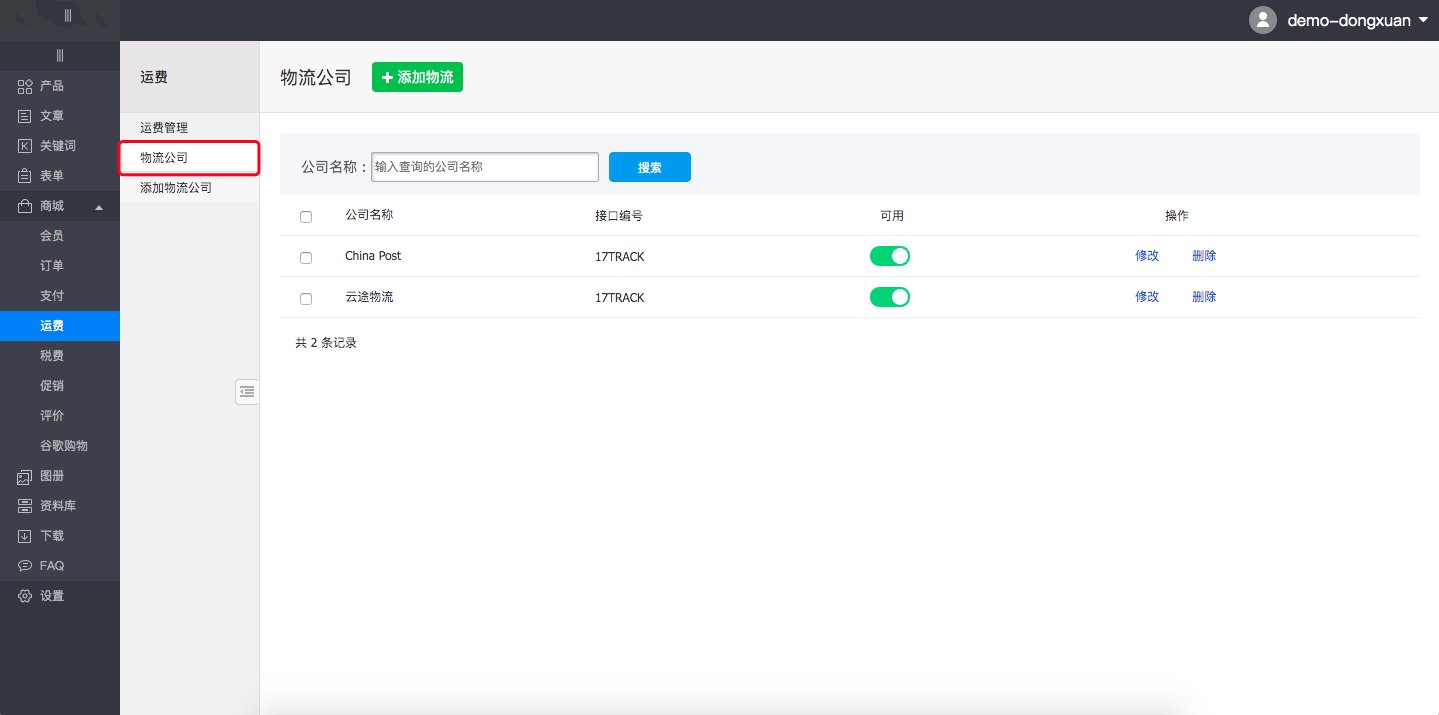Viewport: 1439px width, 715px height.
Task: Click the Gallery (图册) icon
Action: point(26,476)
